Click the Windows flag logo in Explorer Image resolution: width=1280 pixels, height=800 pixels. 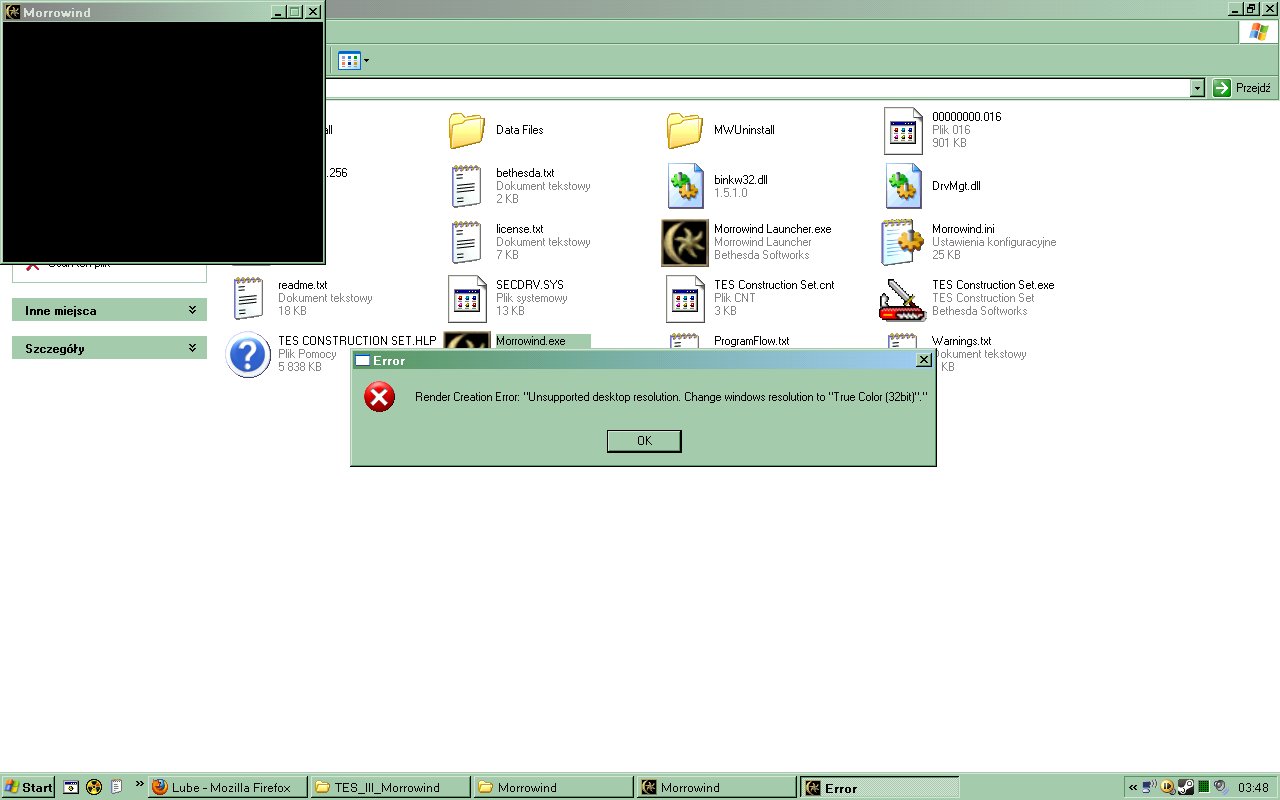[x=1258, y=32]
